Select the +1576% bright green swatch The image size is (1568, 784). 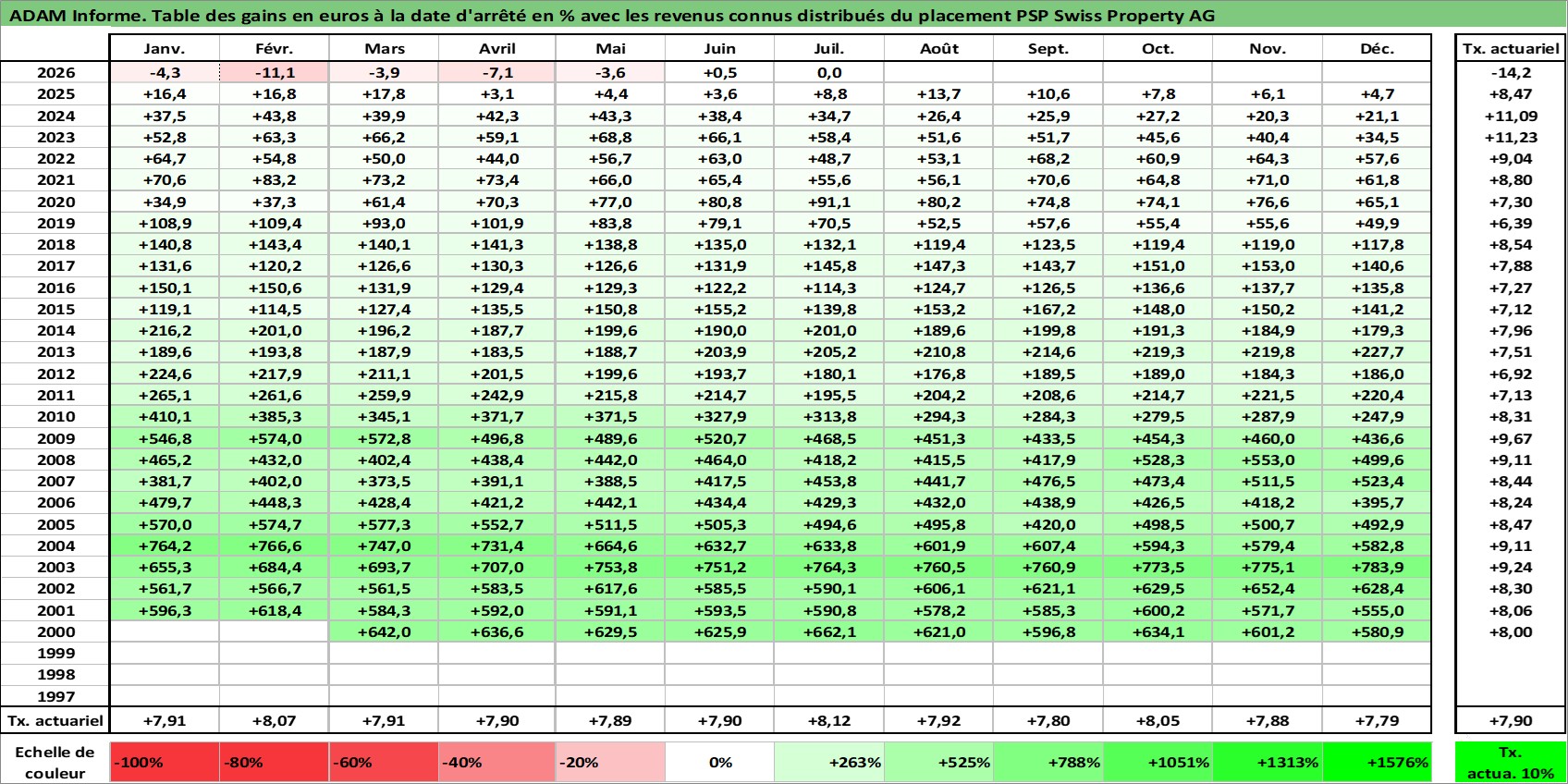pos(1377,763)
